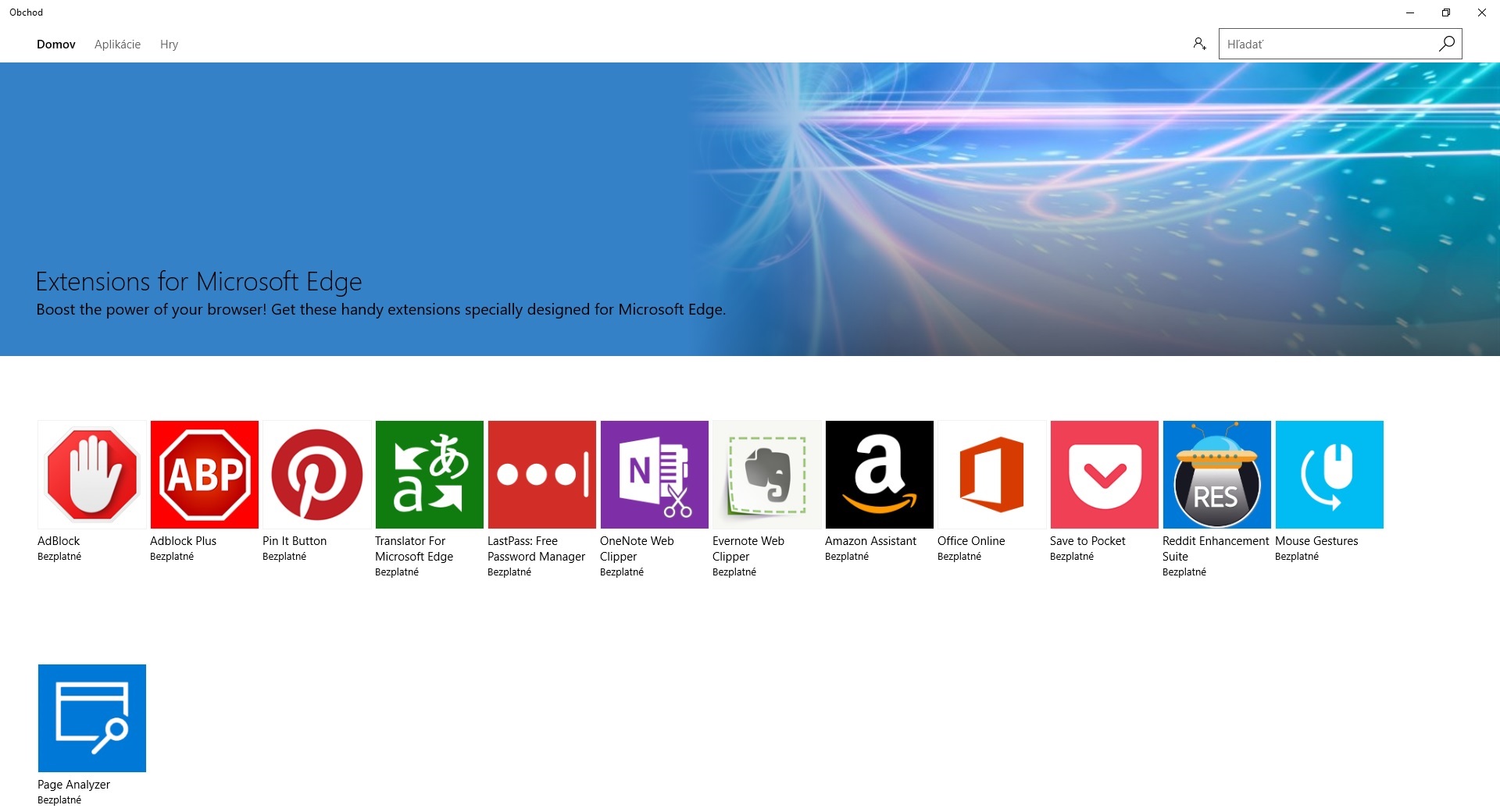Click the Evernote elephant icon
This screenshot has height=812, width=1500.
[x=767, y=475]
